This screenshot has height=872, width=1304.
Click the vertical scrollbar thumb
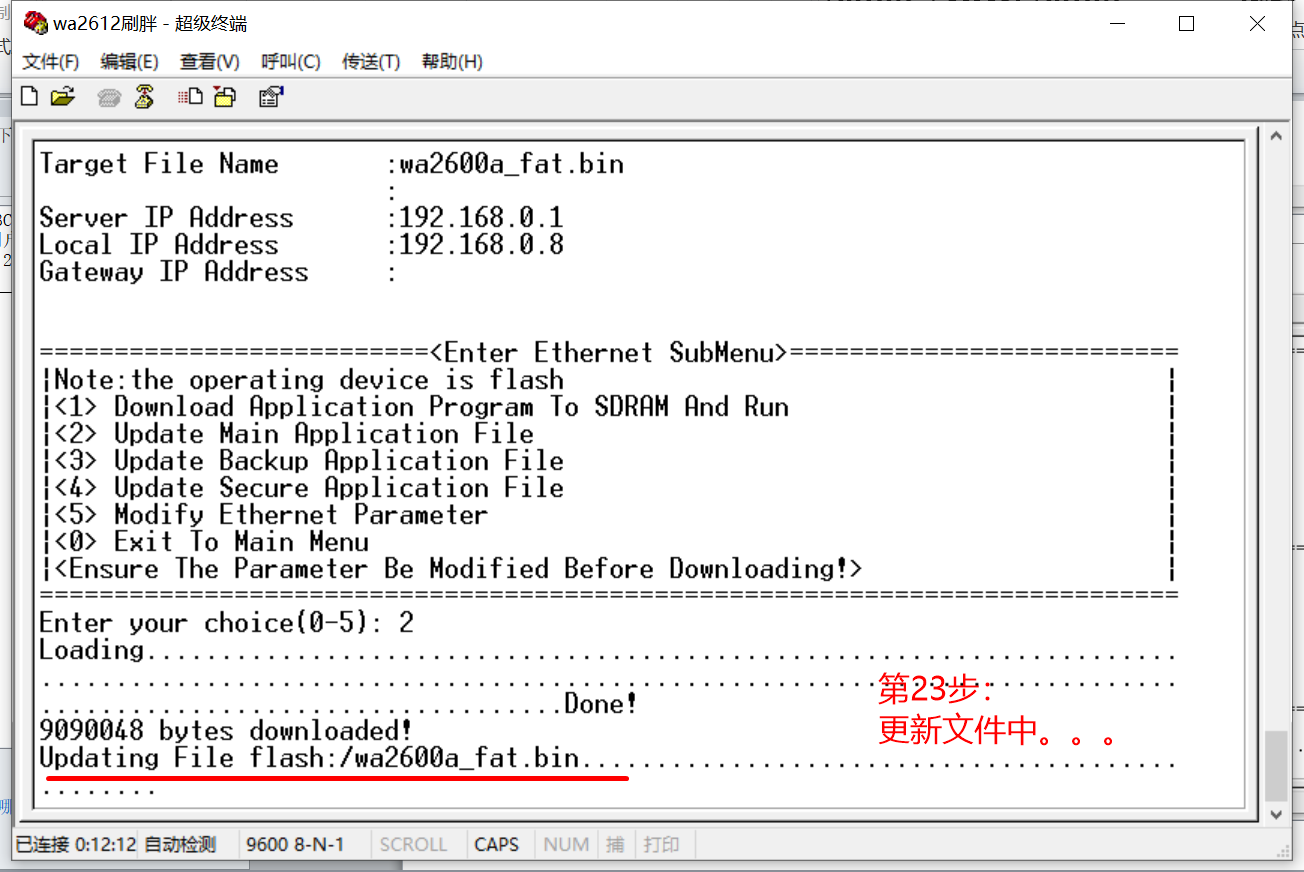point(1276,765)
